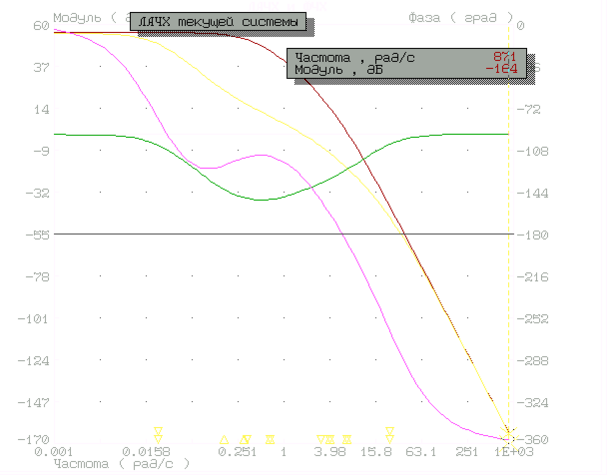Click the frequency tick '1E+03'
This screenshot has width=607, height=475.
[514, 452]
